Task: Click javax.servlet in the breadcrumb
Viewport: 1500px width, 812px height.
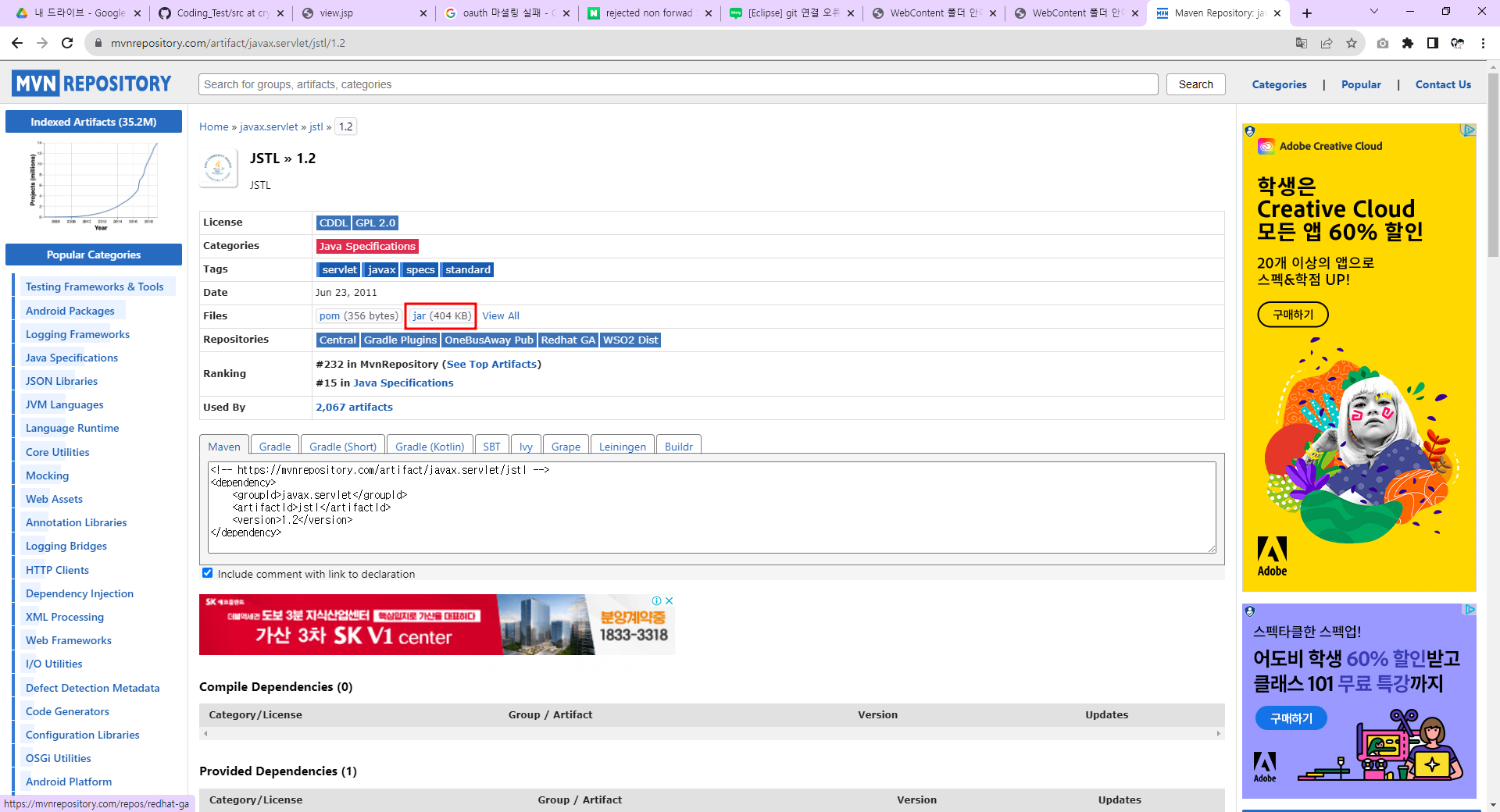Action: (x=269, y=126)
